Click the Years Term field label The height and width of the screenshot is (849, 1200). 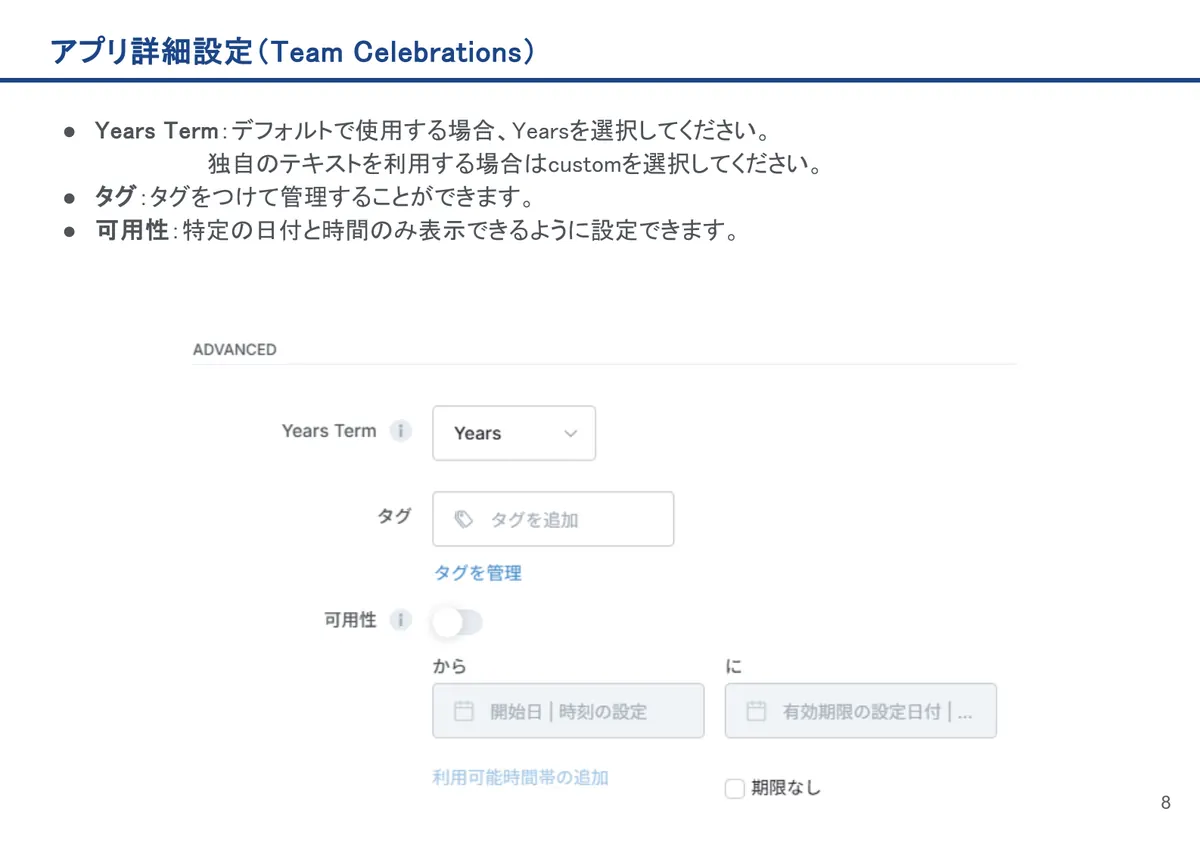[x=329, y=431]
